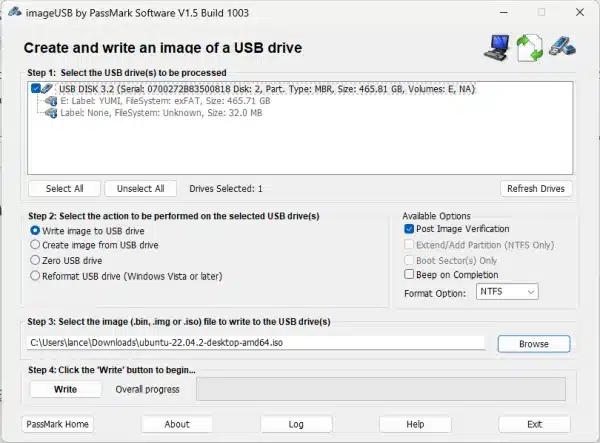Select E: Label YUMI exFAT volume entry
This screenshot has height=443, width=600.
click(165, 101)
